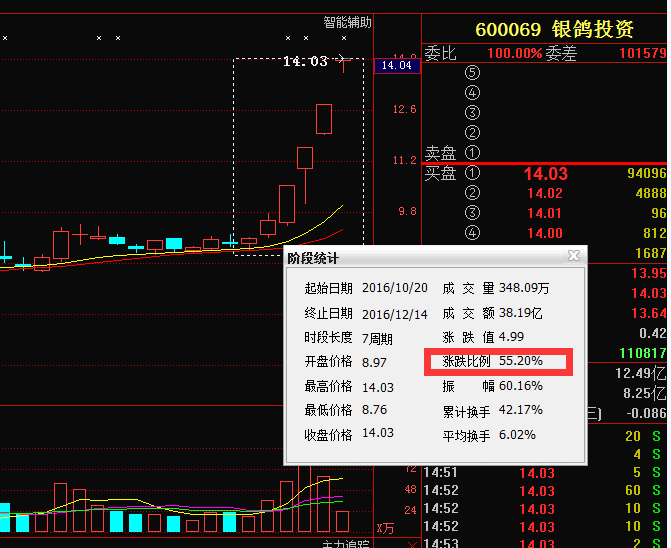The height and width of the screenshot is (548, 671).
Task: Click the 阶段统计 dialog title bar
Action: click(x=435, y=257)
